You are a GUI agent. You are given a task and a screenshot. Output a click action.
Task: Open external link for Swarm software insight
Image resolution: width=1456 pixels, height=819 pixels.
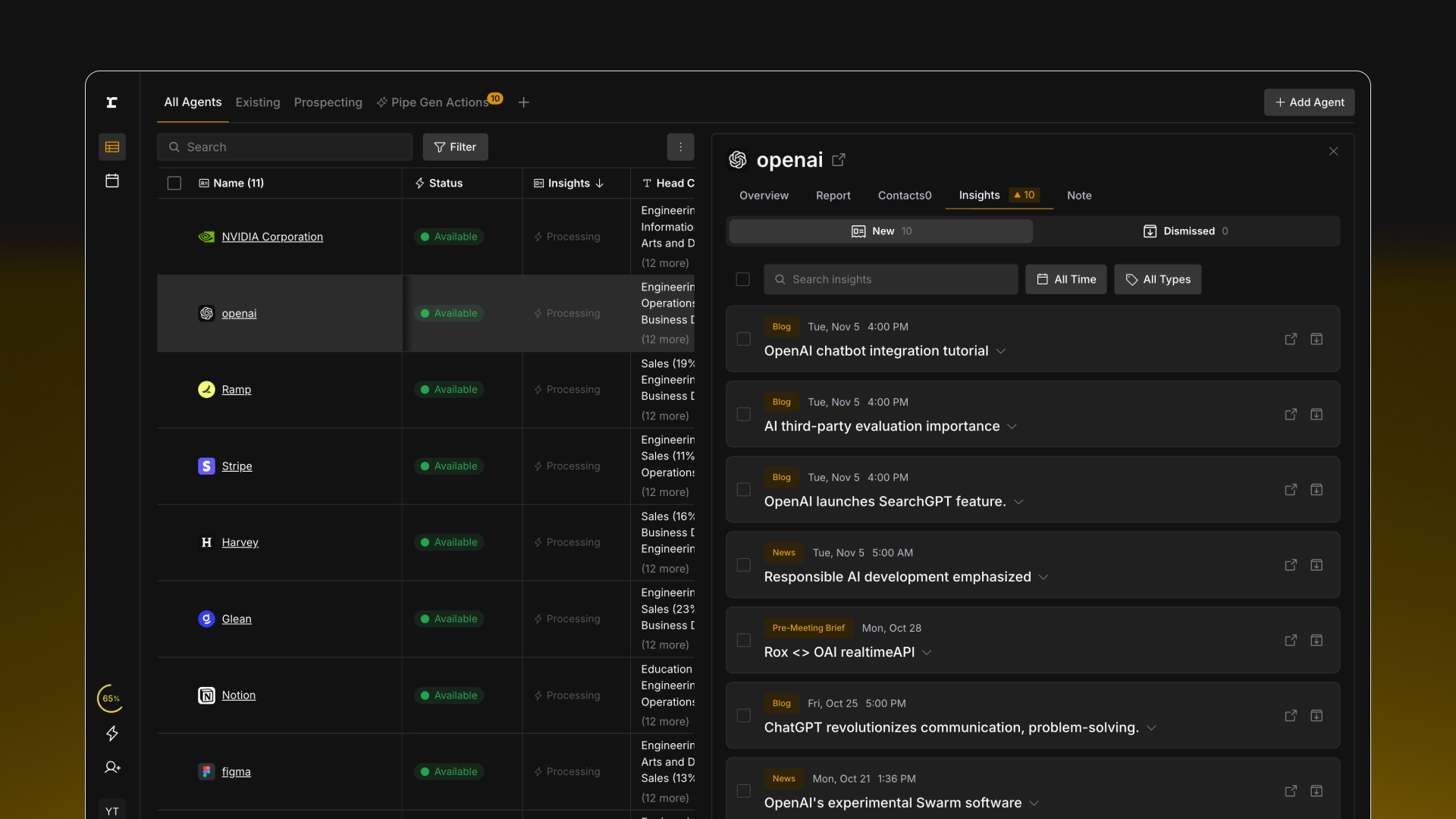coord(1291,791)
